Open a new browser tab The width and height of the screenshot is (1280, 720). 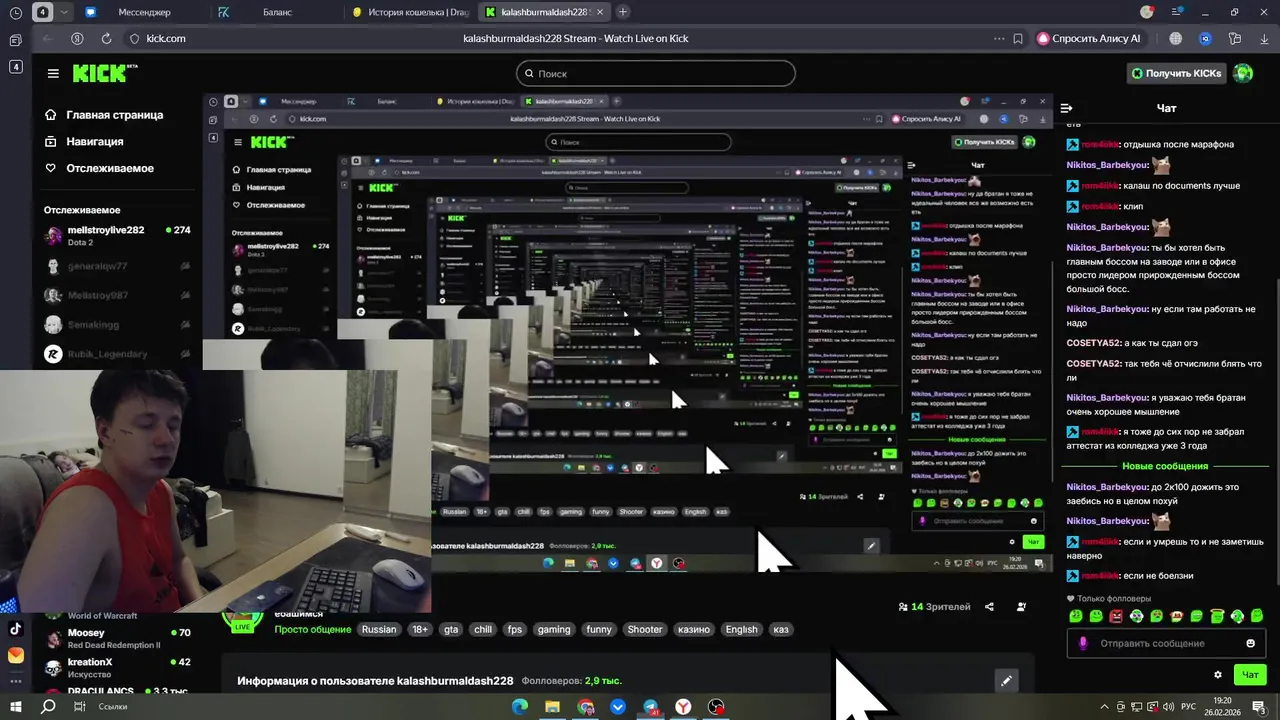623,12
